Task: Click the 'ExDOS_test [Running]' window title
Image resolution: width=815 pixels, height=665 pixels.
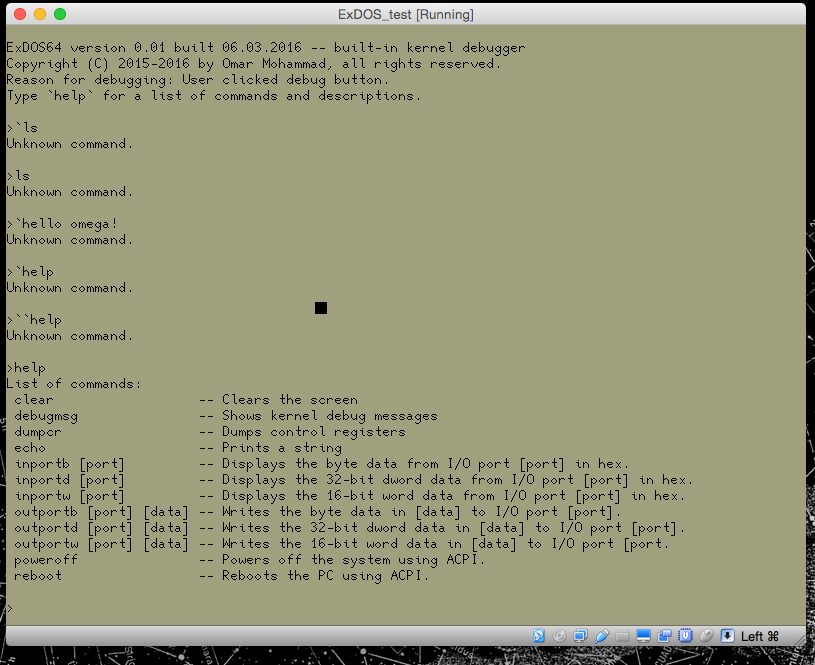Action: coord(406,14)
